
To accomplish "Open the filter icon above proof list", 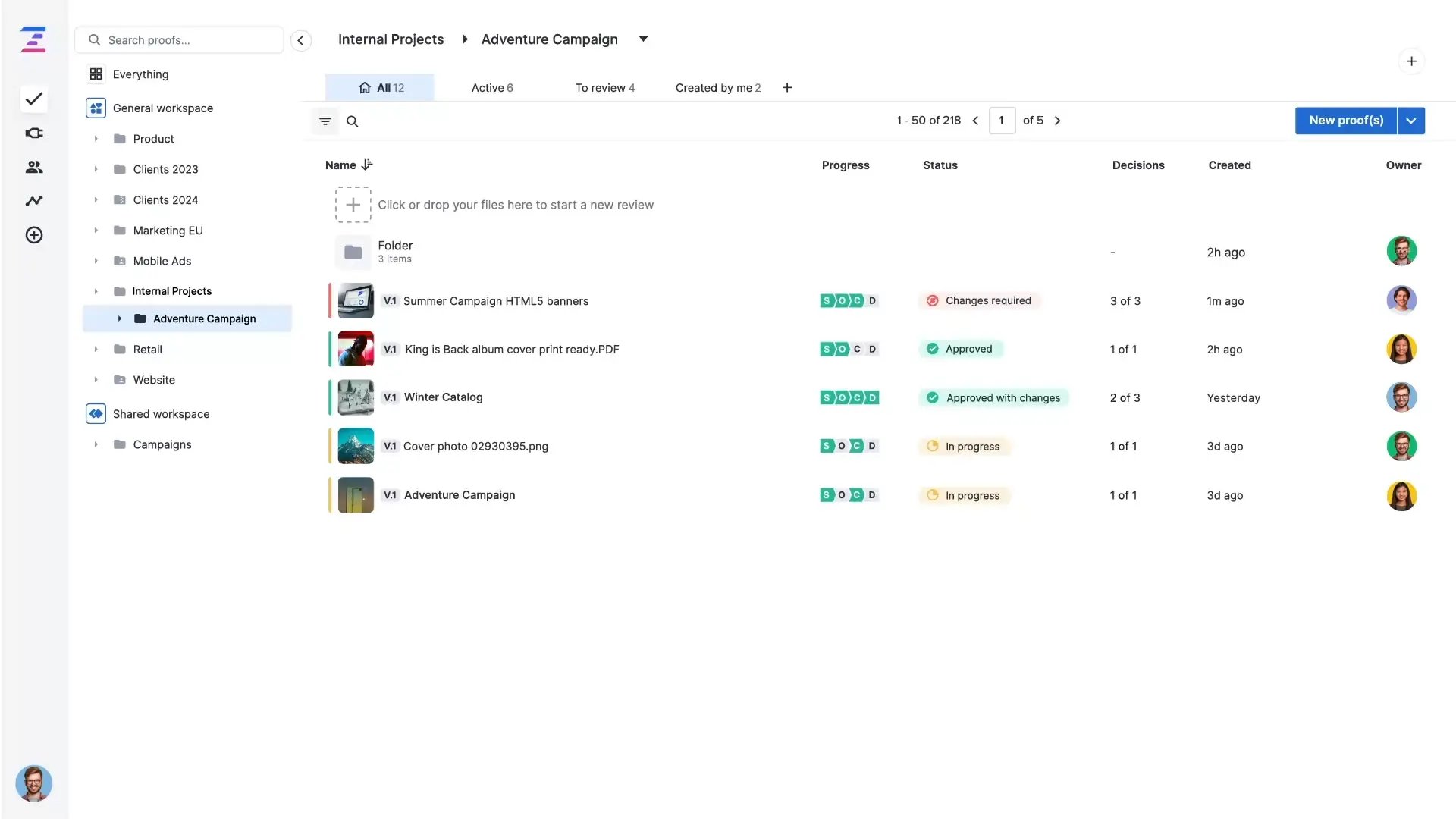I will [325, 121].
